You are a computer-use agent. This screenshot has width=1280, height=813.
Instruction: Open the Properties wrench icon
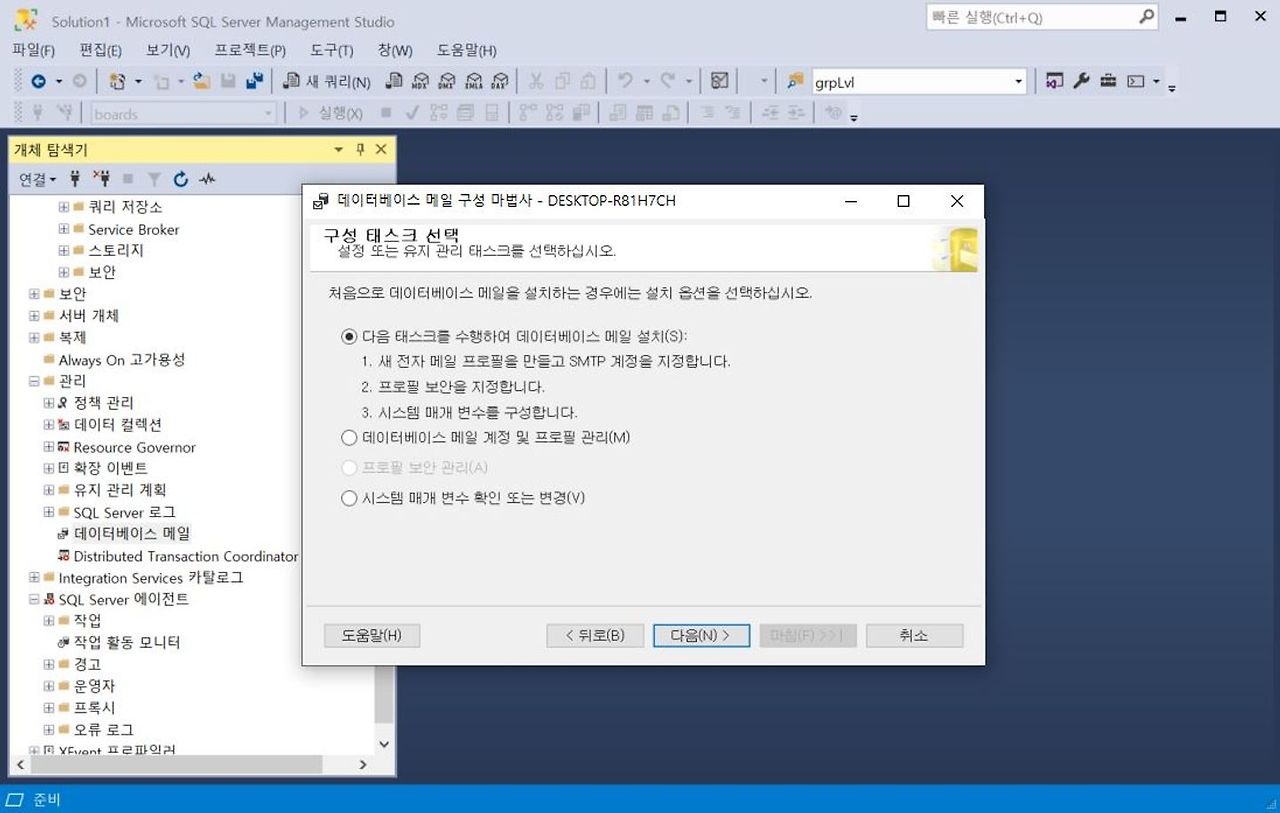point(1081,82)
